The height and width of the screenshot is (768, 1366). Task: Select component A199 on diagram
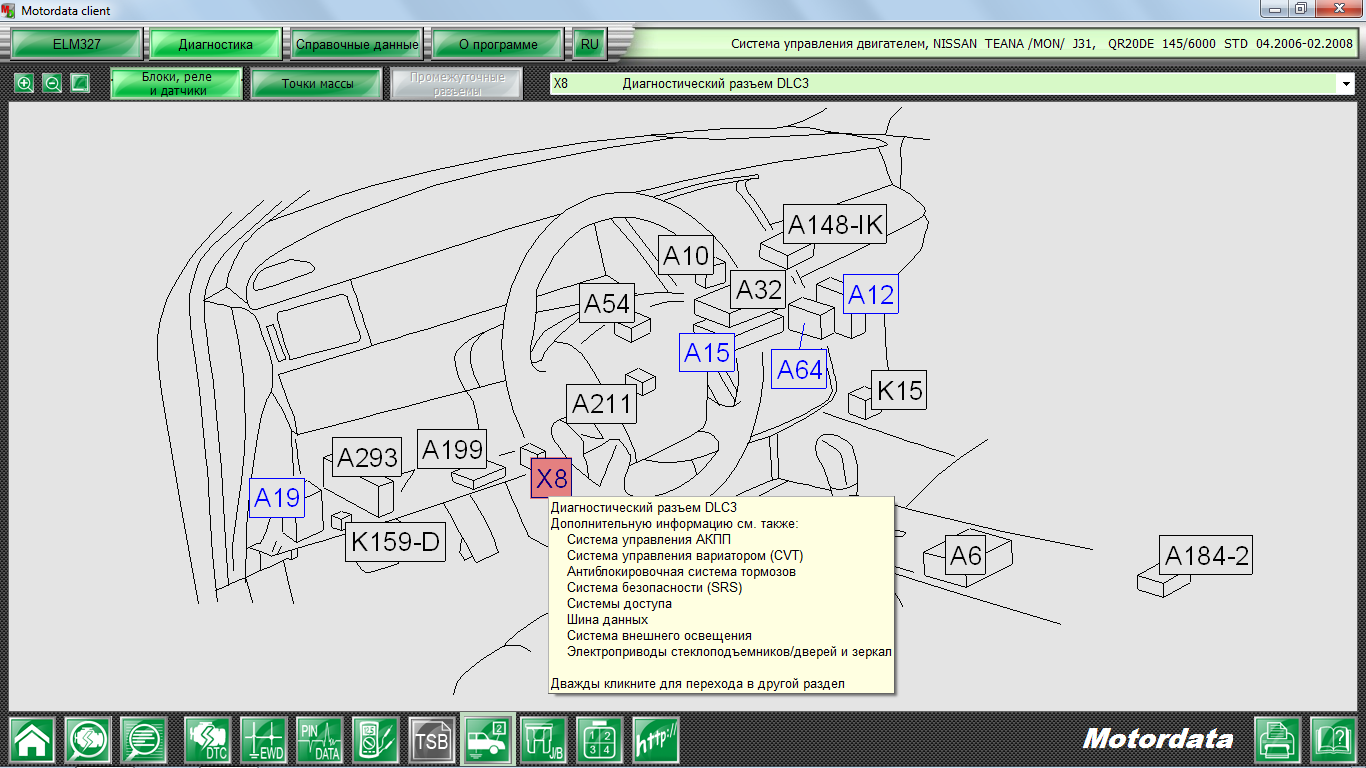coord(451,449)
